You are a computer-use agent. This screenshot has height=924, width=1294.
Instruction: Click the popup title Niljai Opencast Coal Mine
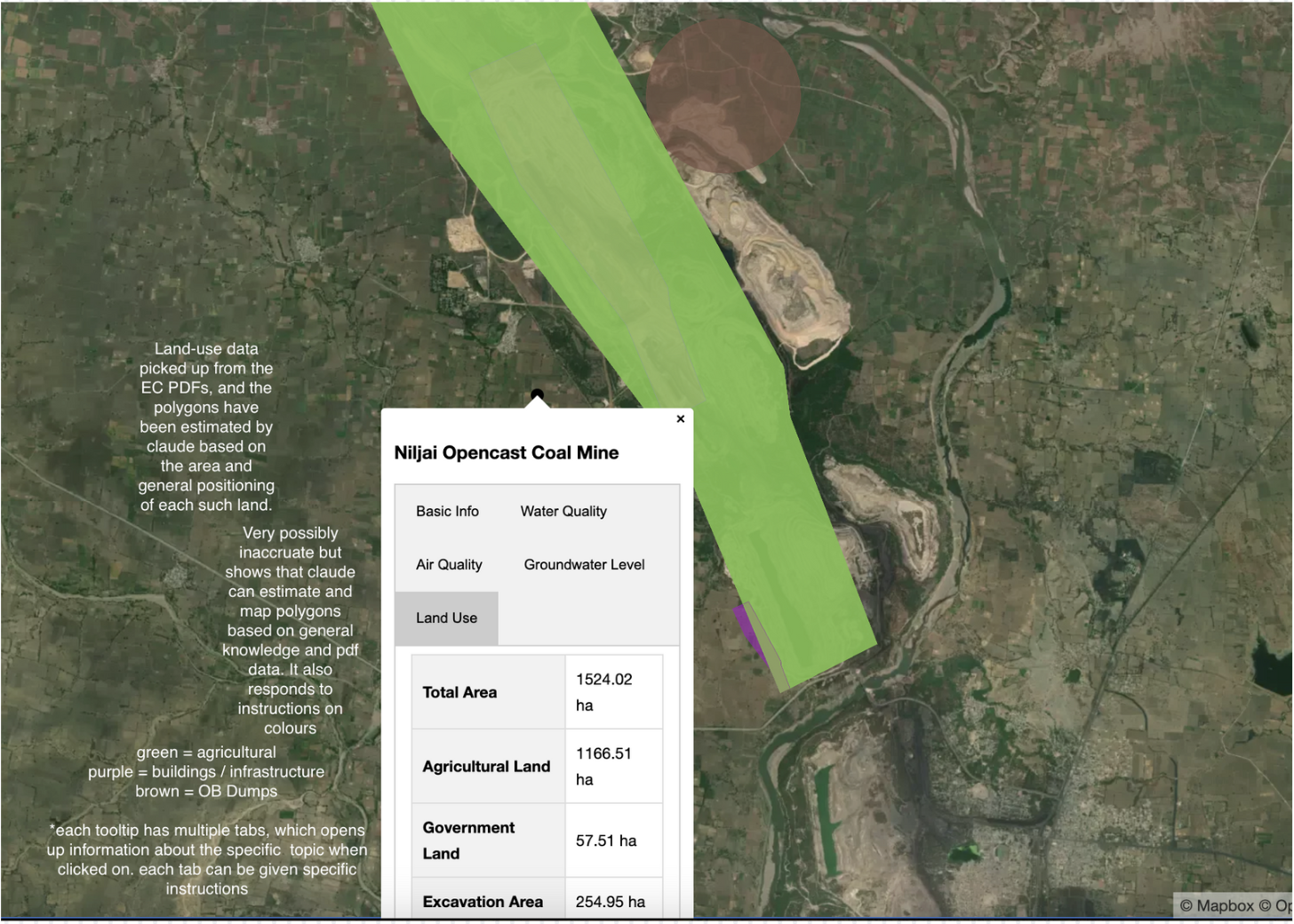[507, 453]
